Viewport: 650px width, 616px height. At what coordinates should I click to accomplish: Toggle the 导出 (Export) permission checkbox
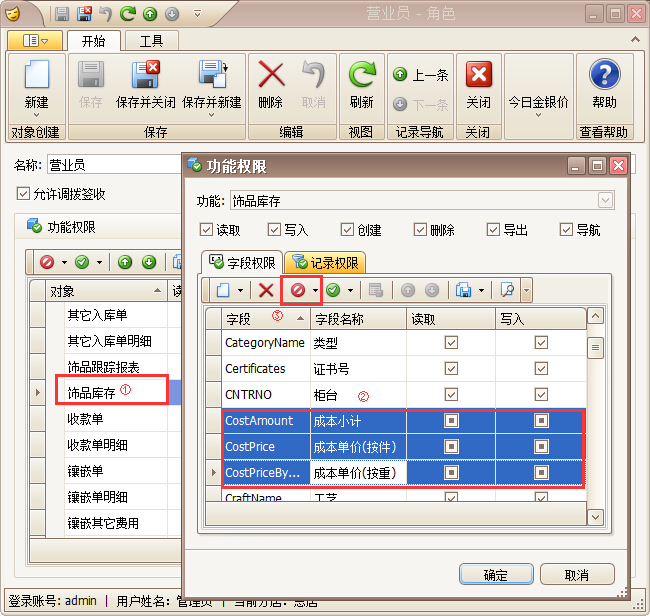pyautogui.click(x=493, y=230)
